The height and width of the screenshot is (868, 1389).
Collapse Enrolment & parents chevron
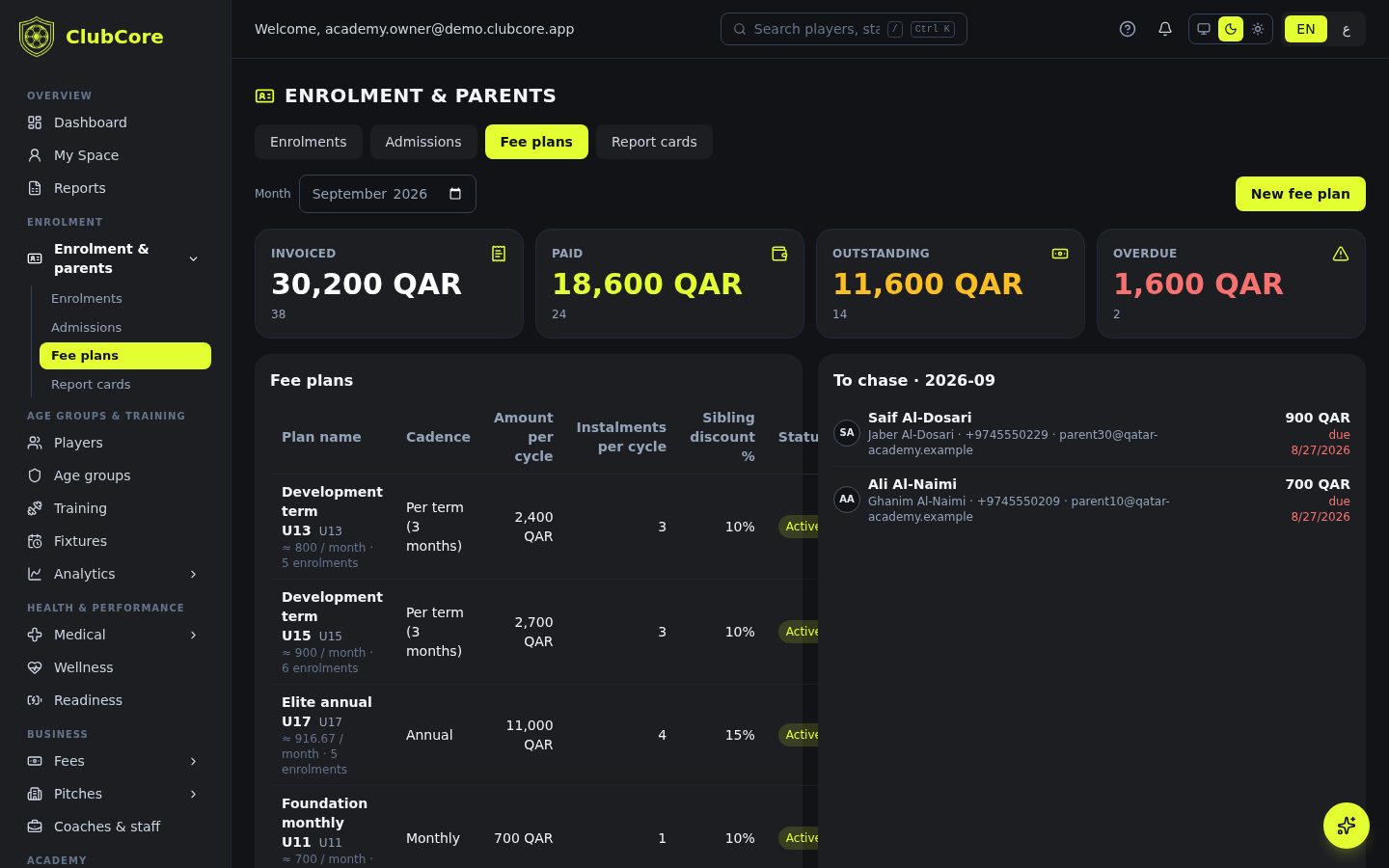193,258
